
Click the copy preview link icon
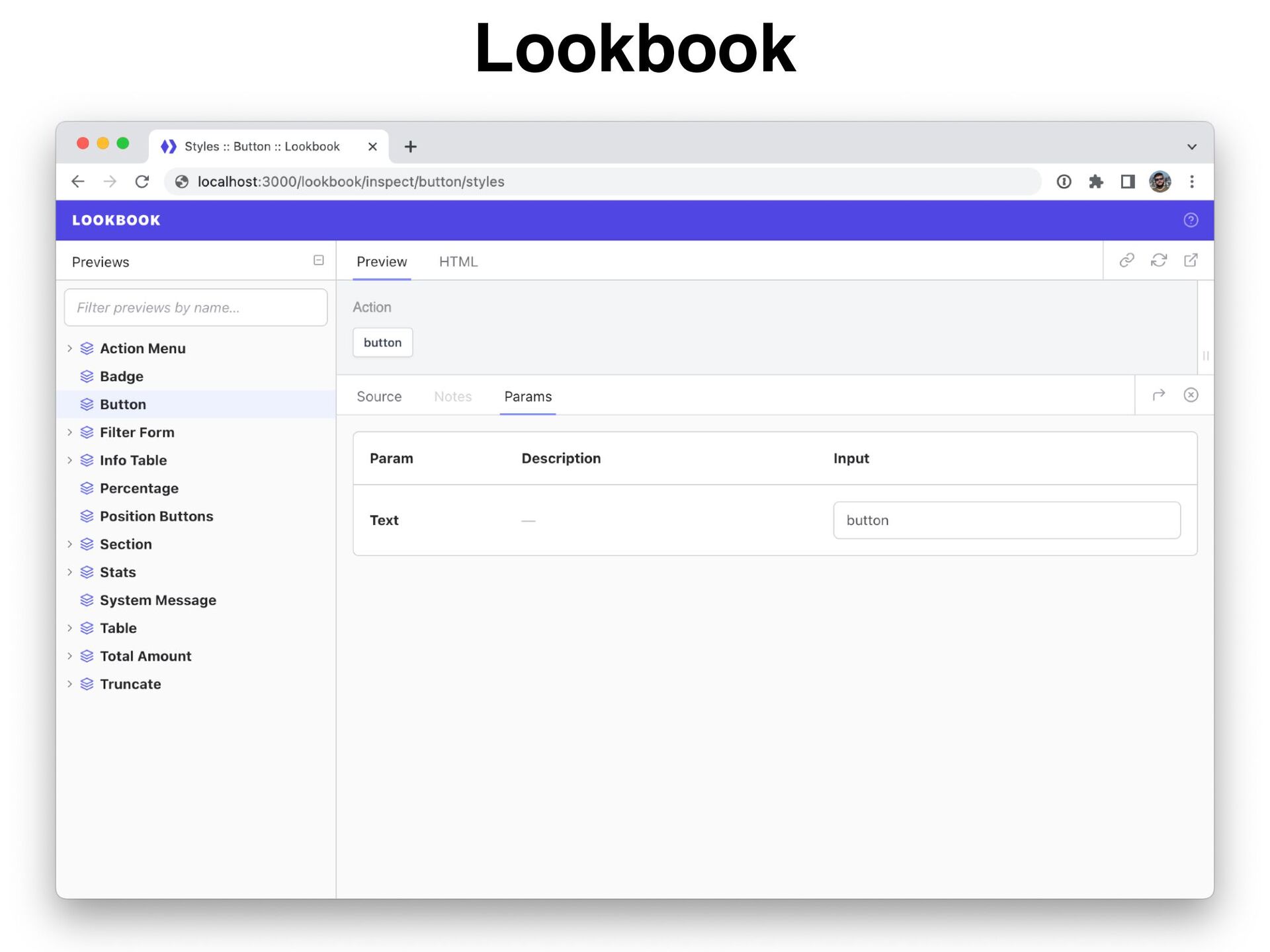click(1126, 260)
